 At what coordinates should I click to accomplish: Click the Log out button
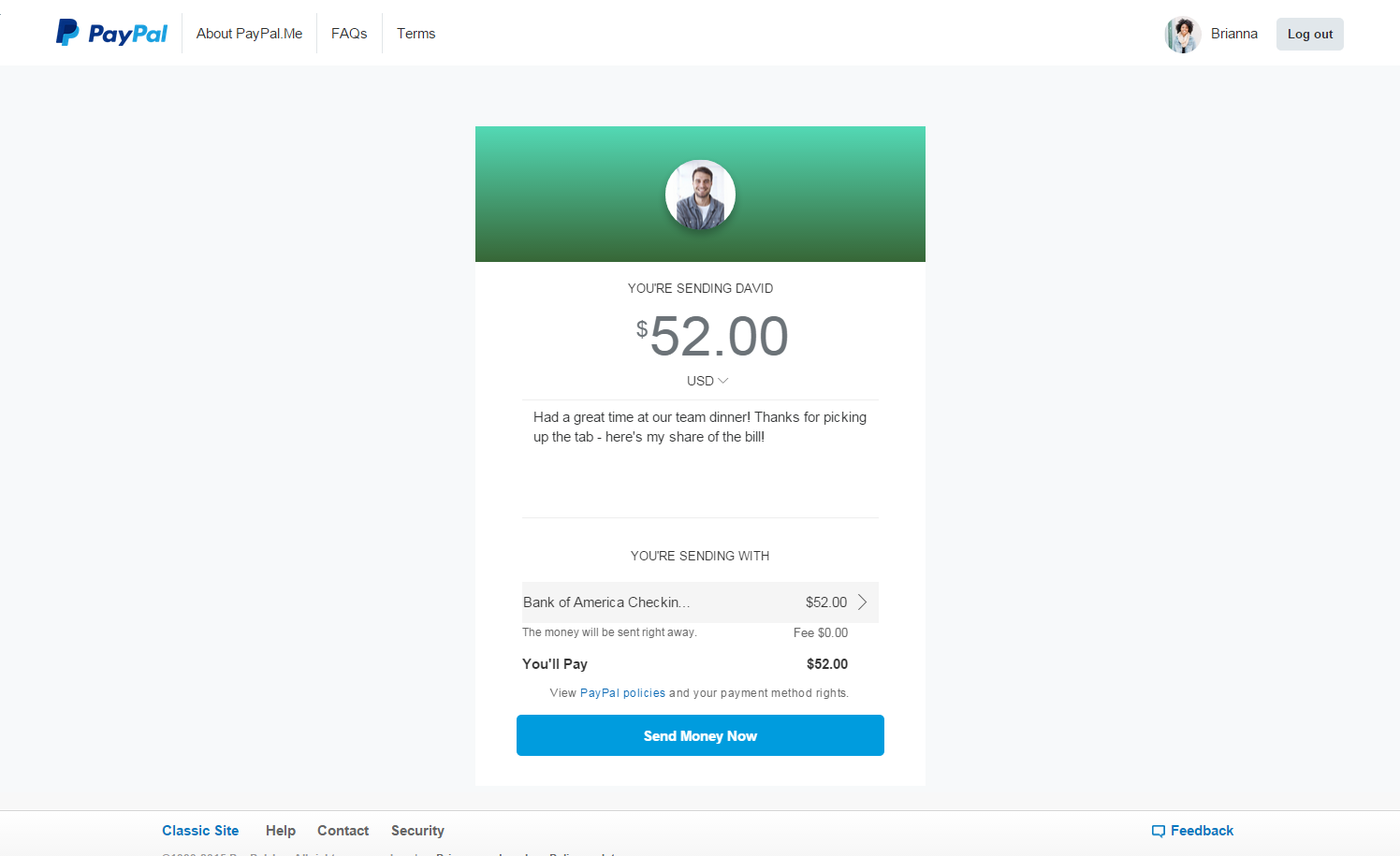(x=1310, y=35)
